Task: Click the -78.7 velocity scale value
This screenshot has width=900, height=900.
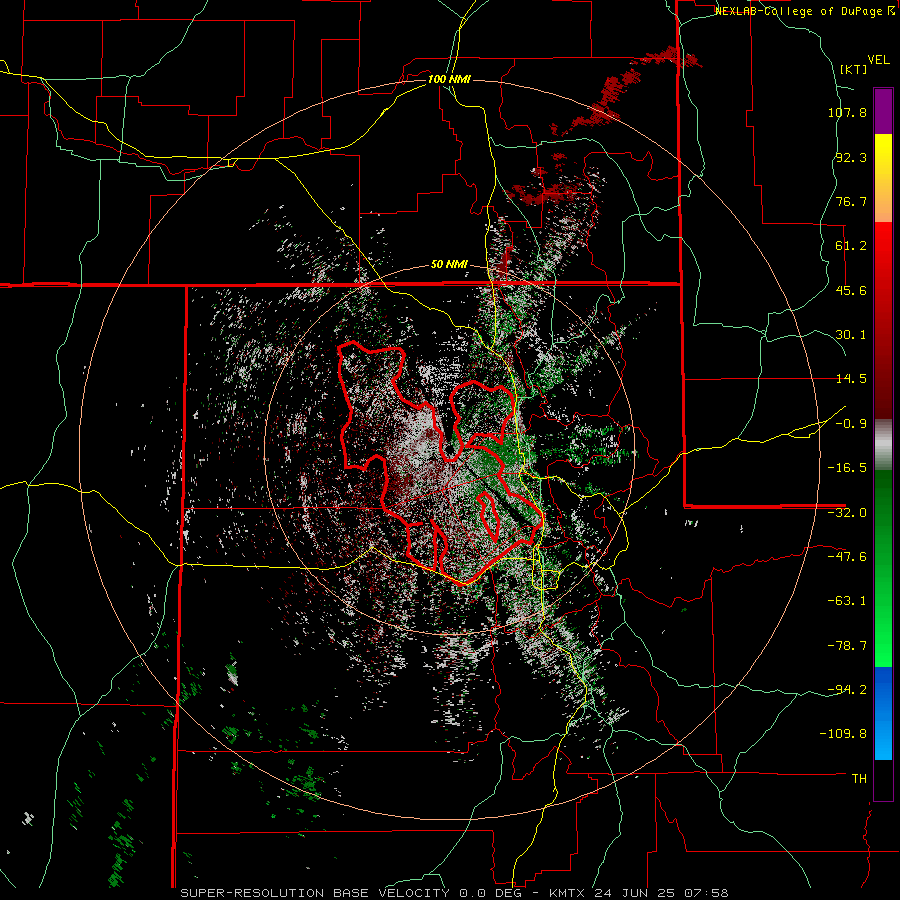Action: tap(847, 646)
